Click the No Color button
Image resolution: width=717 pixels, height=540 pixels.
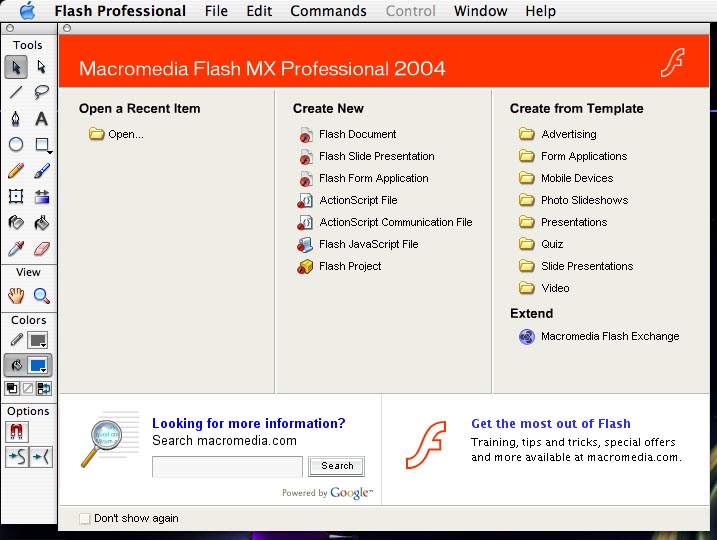(28, 389)
